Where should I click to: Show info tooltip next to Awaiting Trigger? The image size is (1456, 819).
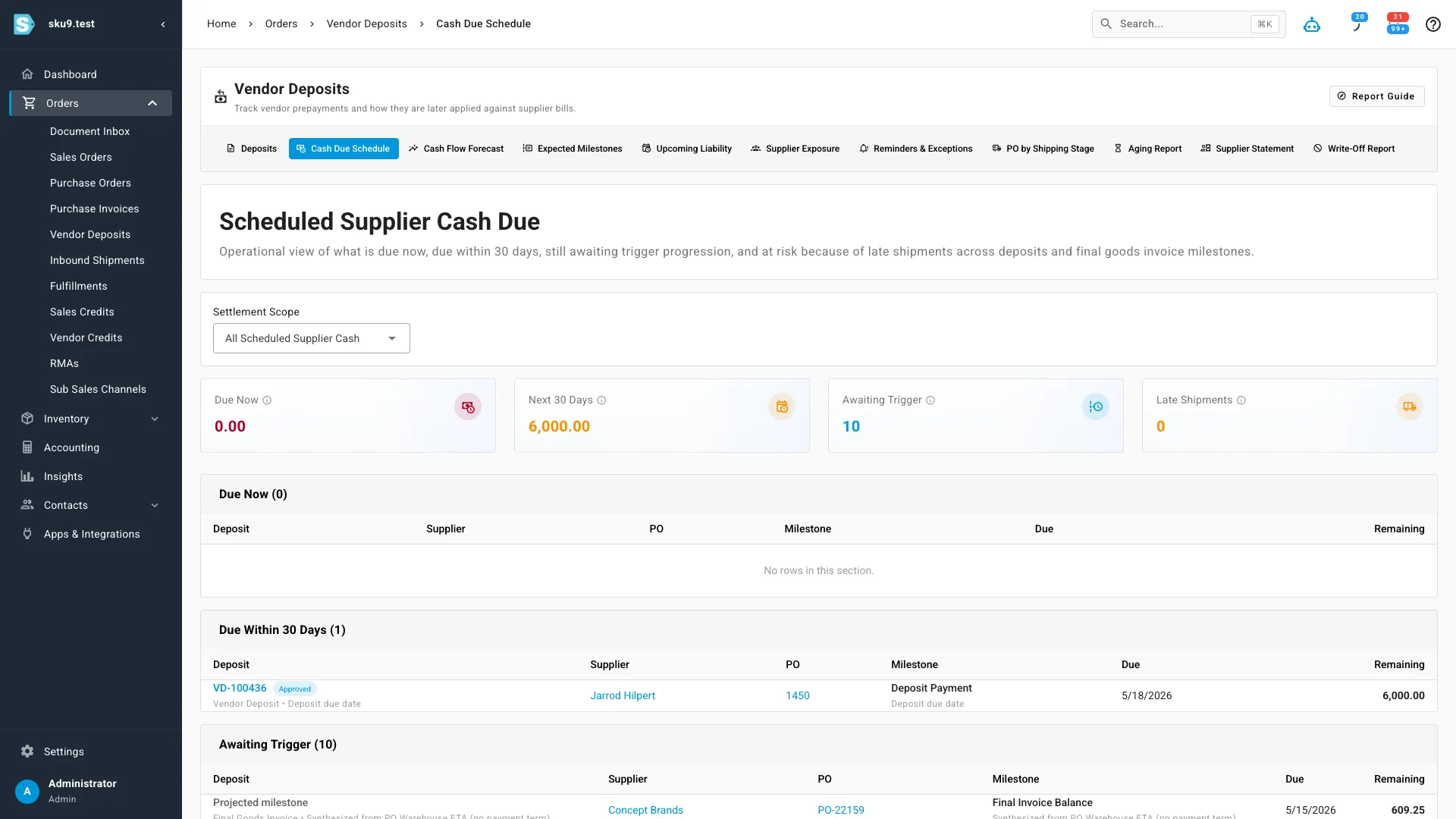pyautogui.click(x=930, y=400)
